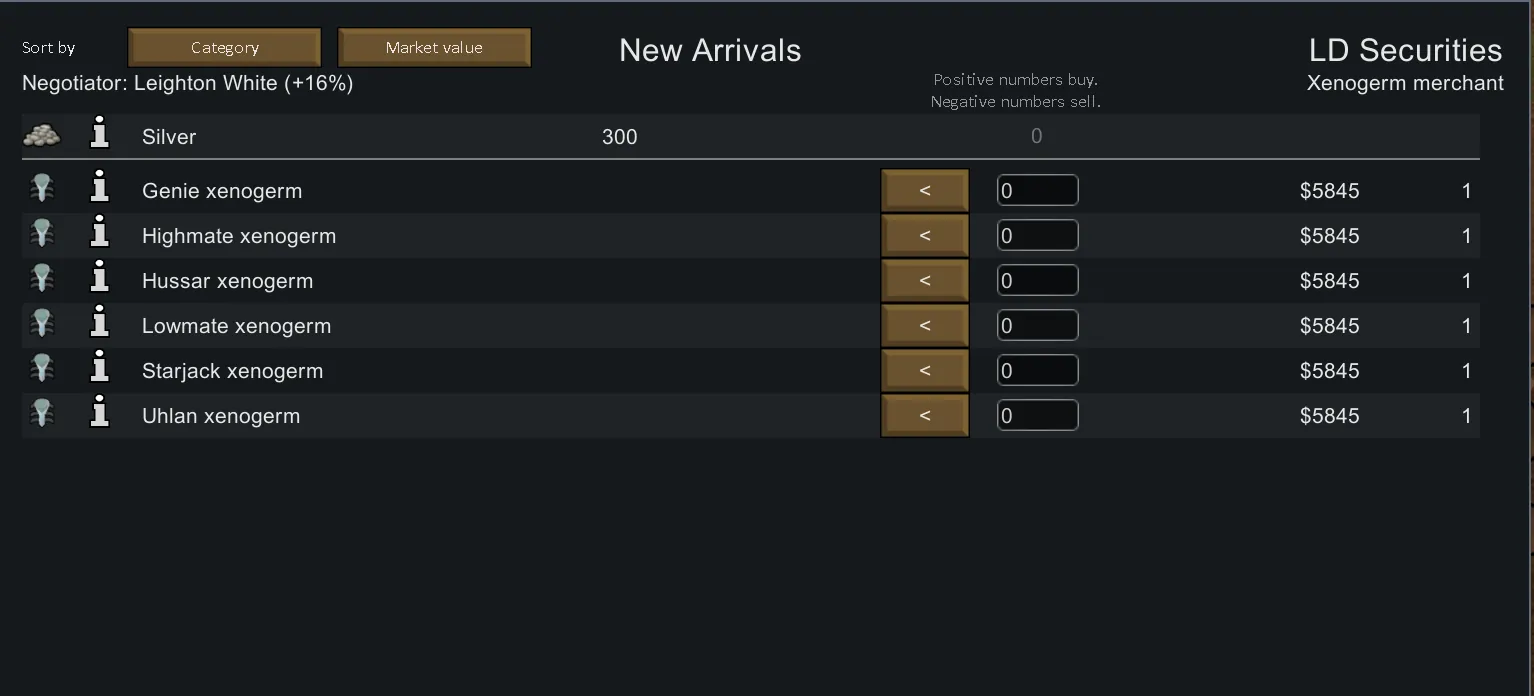Focus Uhlan xenogerm quantity input
The image size is (1534, 696).
1037,416
